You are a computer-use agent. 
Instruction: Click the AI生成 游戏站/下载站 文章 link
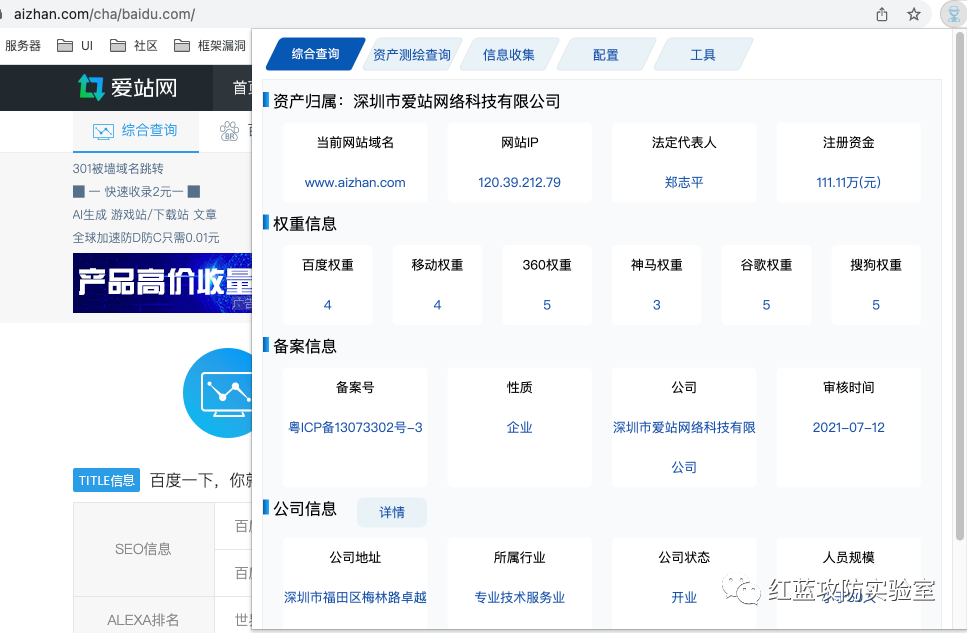point(144,214)
